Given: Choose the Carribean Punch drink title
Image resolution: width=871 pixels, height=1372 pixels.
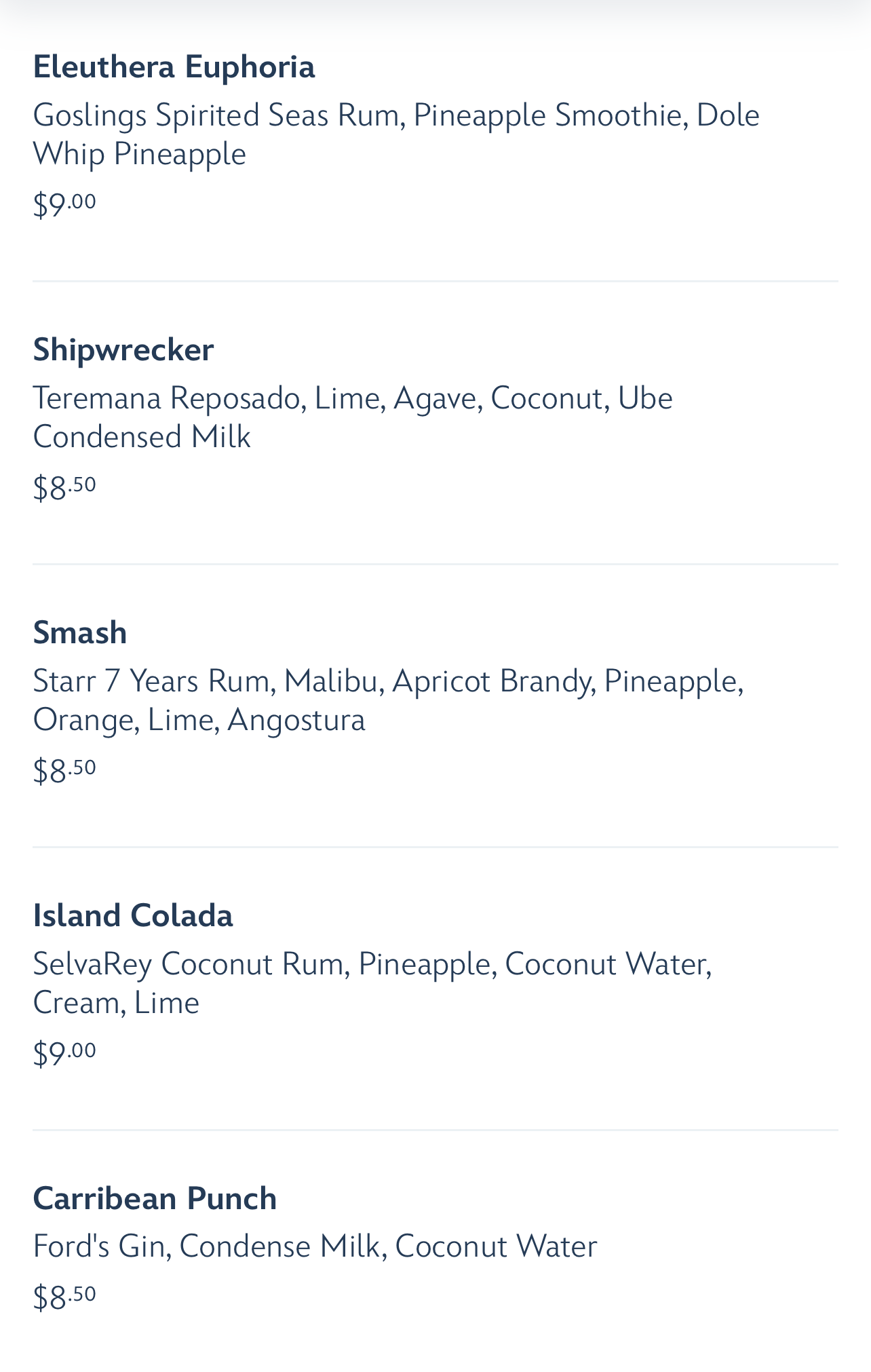Looking at the screenshot, I should coord(155,1199).
